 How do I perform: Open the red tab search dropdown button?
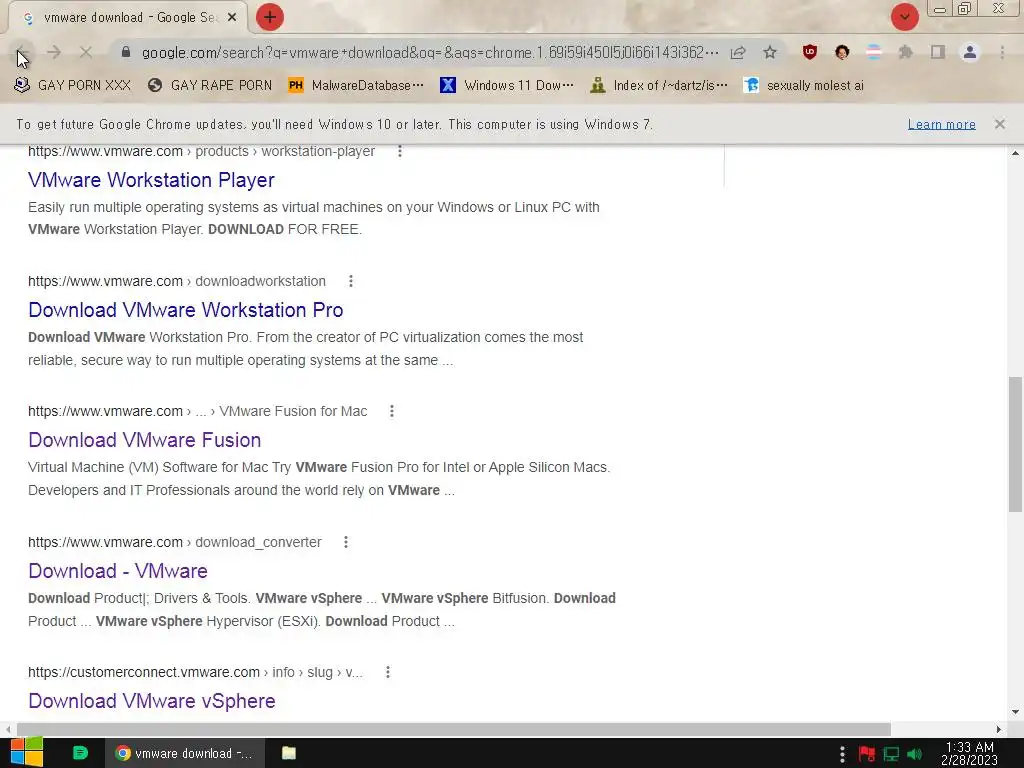(904, 17)
